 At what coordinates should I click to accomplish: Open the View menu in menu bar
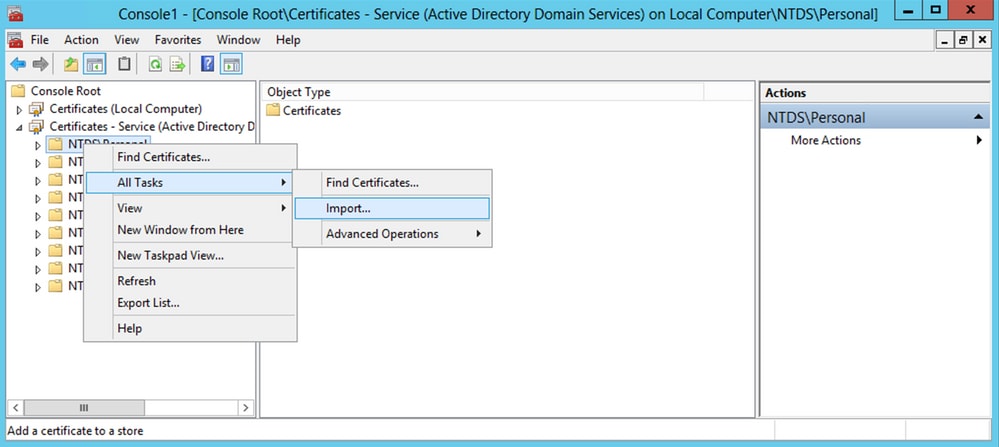coord(127,39)
